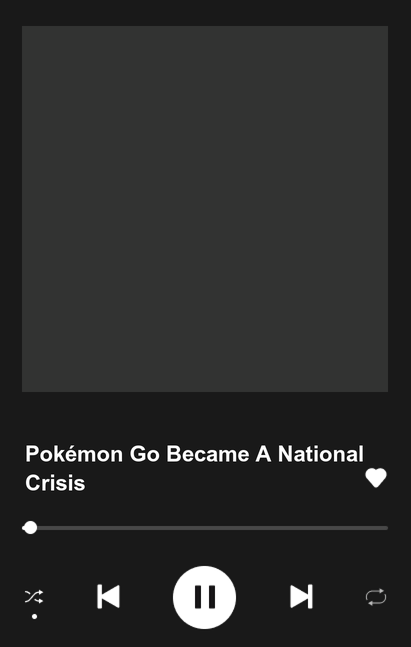The width and height of the screenshot is (411, 647).
Task: Seek to the middle of the progress bar
Action: pyautogui.click(x=205, y=528)
